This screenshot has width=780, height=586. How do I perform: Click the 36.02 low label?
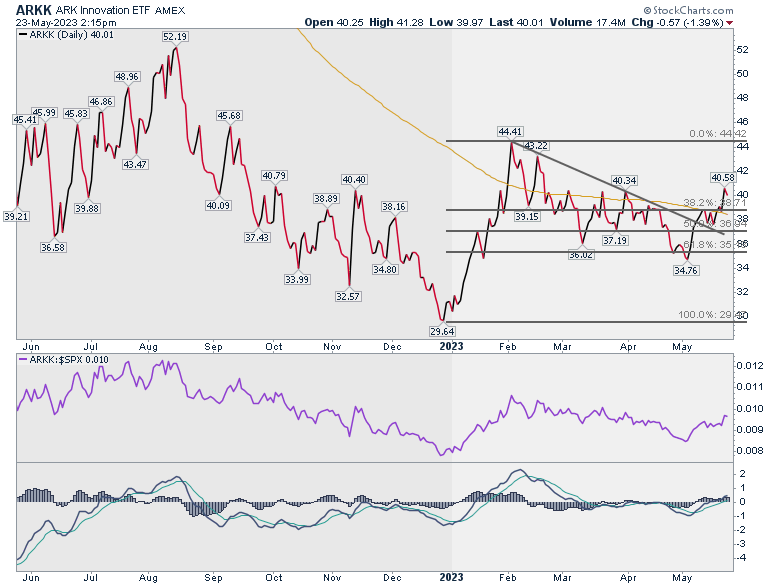tap(581, 255)
